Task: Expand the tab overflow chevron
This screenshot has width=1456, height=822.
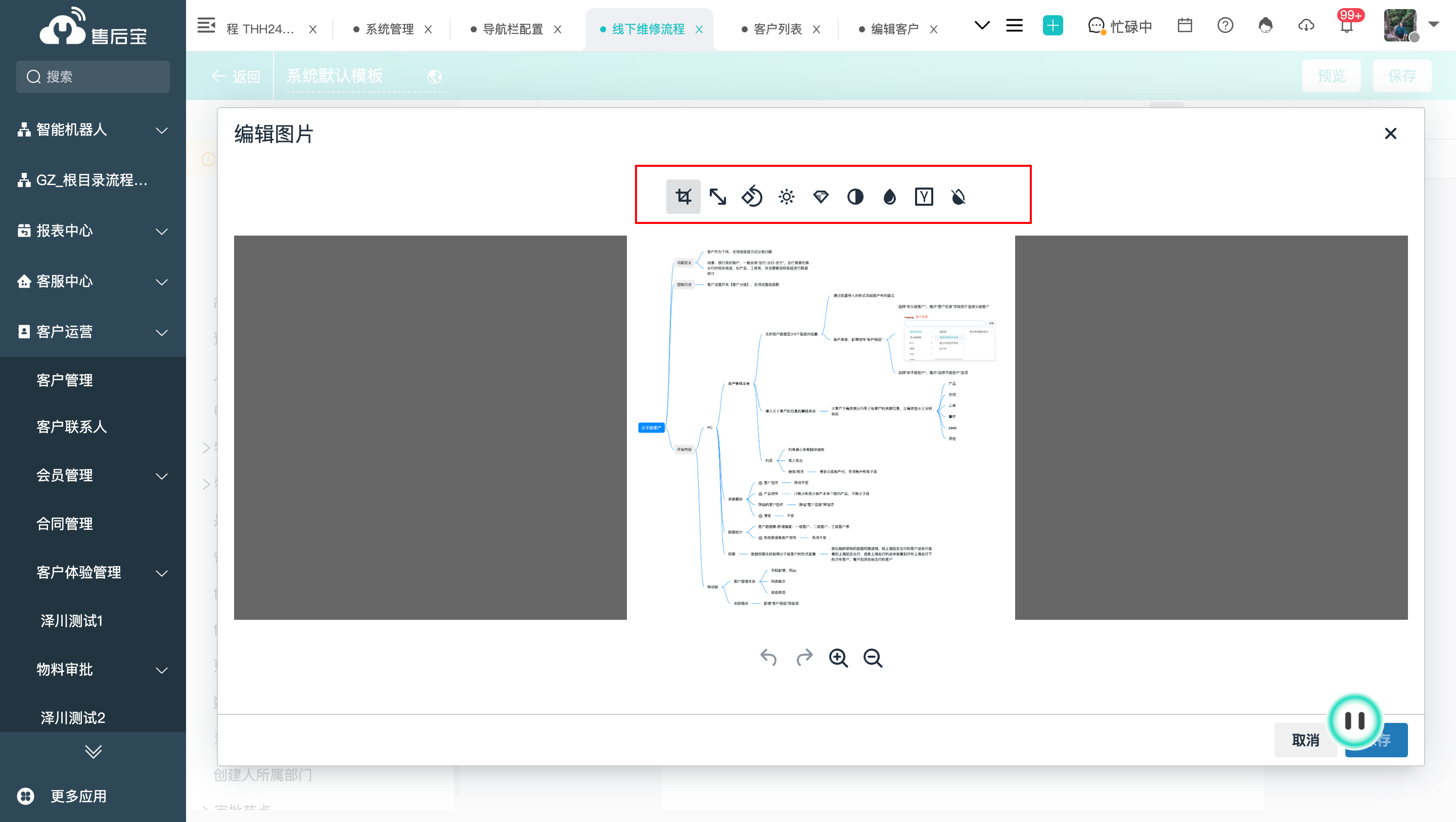Action: (x=982, y=25)
